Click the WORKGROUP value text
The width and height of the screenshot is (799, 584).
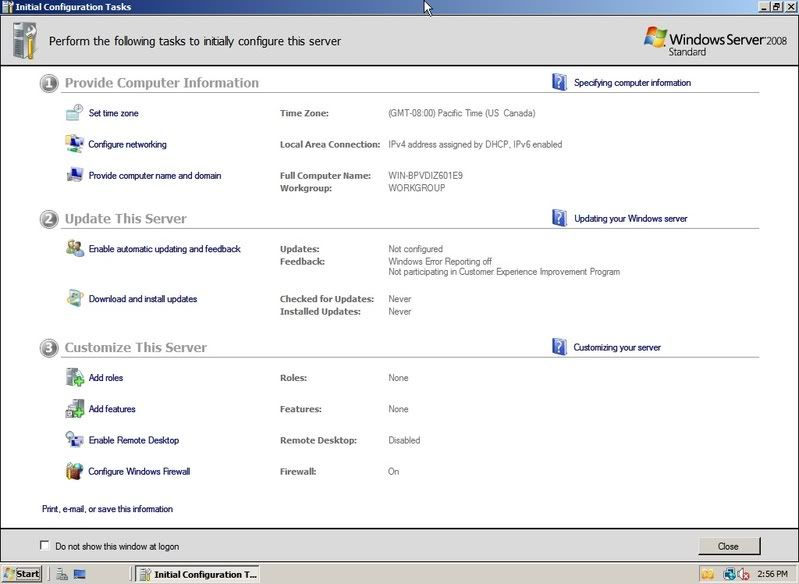click(x=417, y=188)
